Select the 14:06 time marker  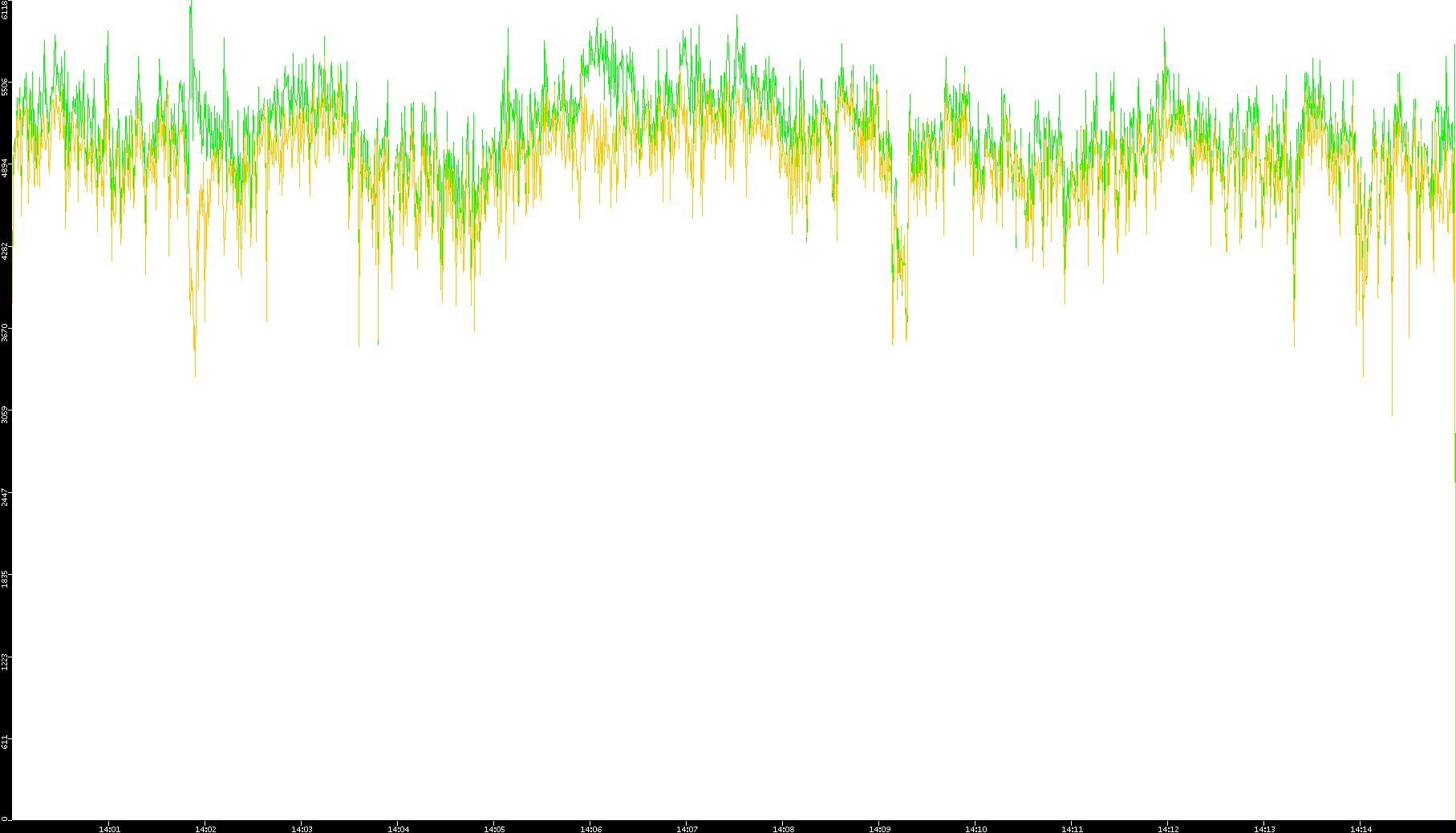coord(590,829)
